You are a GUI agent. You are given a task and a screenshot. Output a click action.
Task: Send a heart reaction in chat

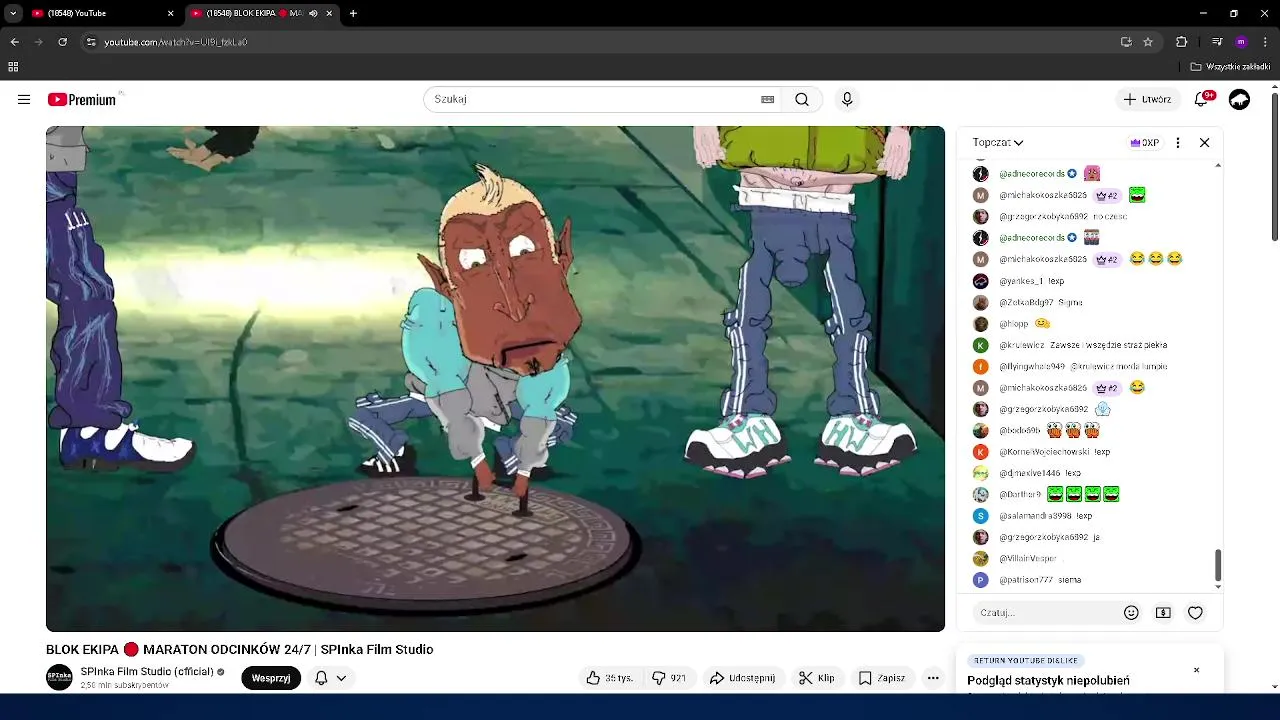[1195, 612]
